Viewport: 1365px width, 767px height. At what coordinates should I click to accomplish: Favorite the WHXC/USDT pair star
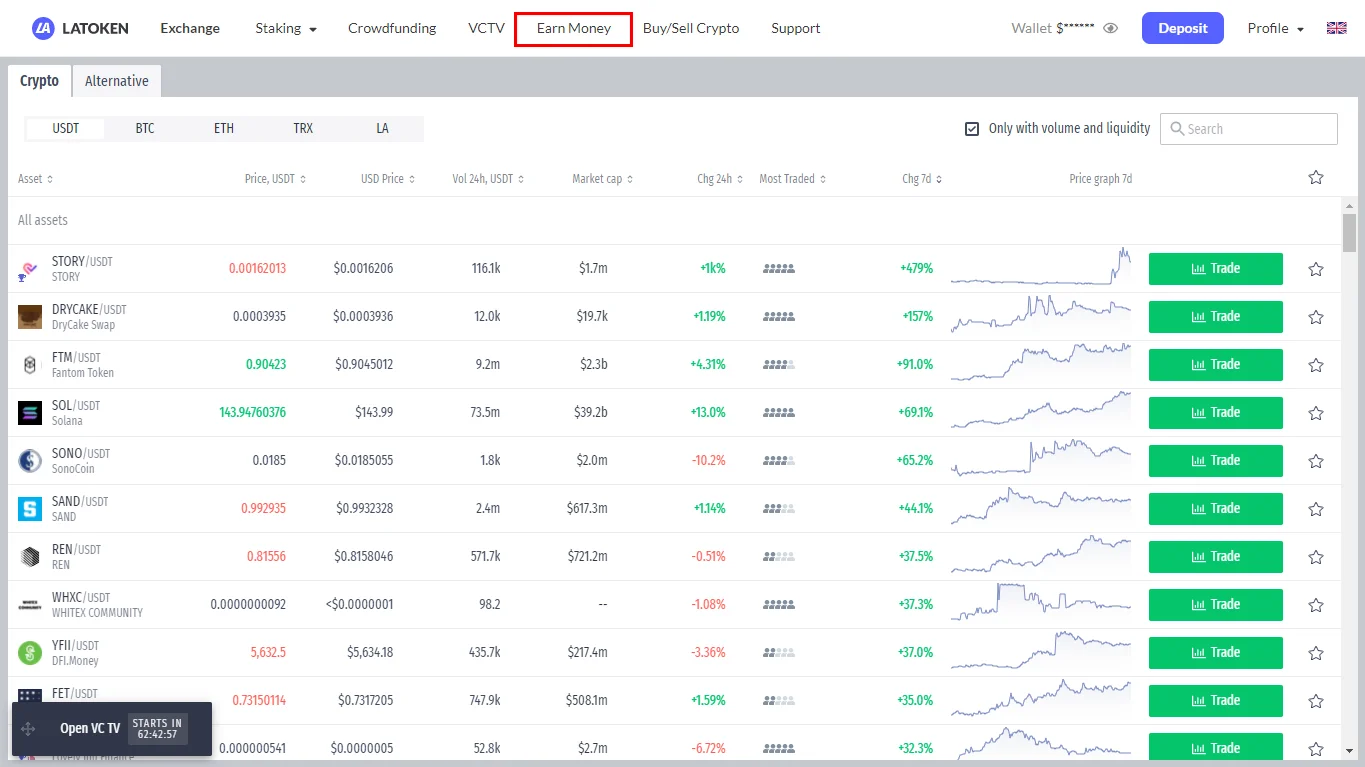1316,605
